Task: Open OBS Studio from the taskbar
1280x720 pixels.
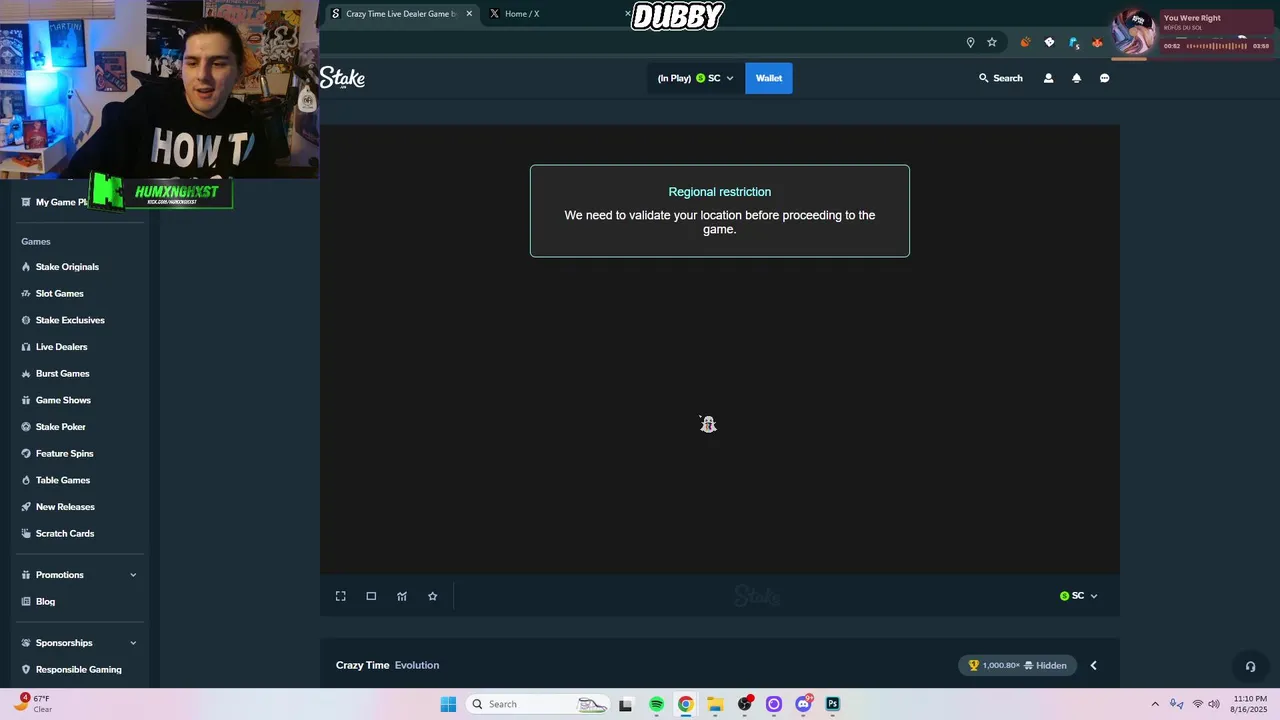Action: (745, 704)
